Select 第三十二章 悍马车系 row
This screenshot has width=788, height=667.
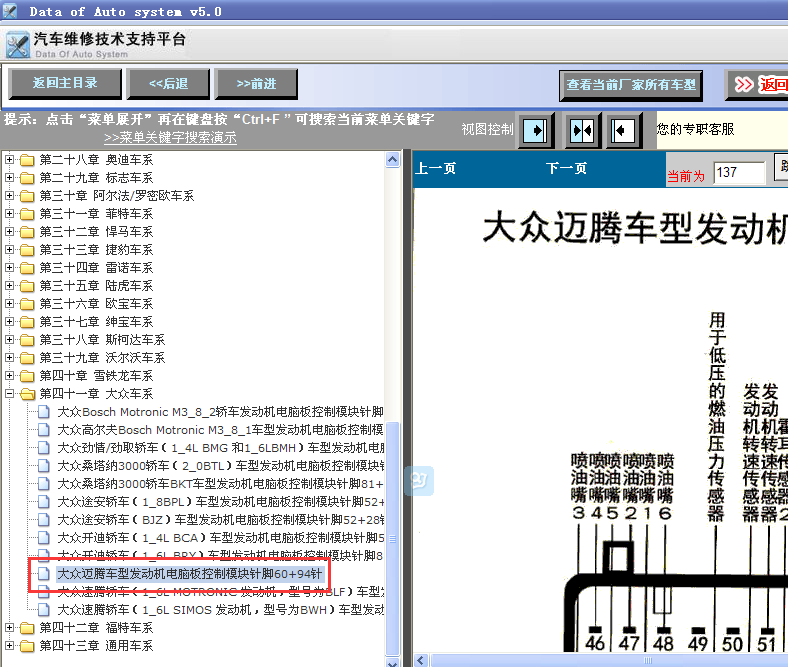pyautogui.click(x=96, y=232)
